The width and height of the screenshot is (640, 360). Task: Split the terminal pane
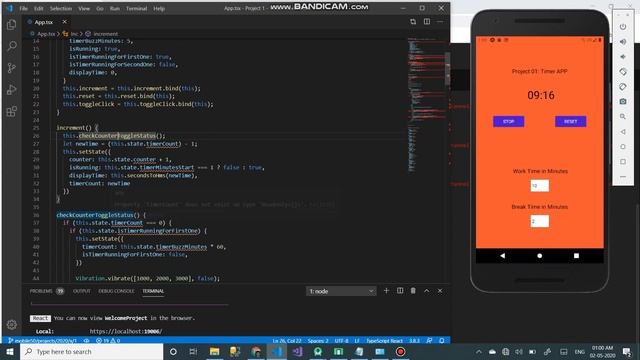coord(400,291)
